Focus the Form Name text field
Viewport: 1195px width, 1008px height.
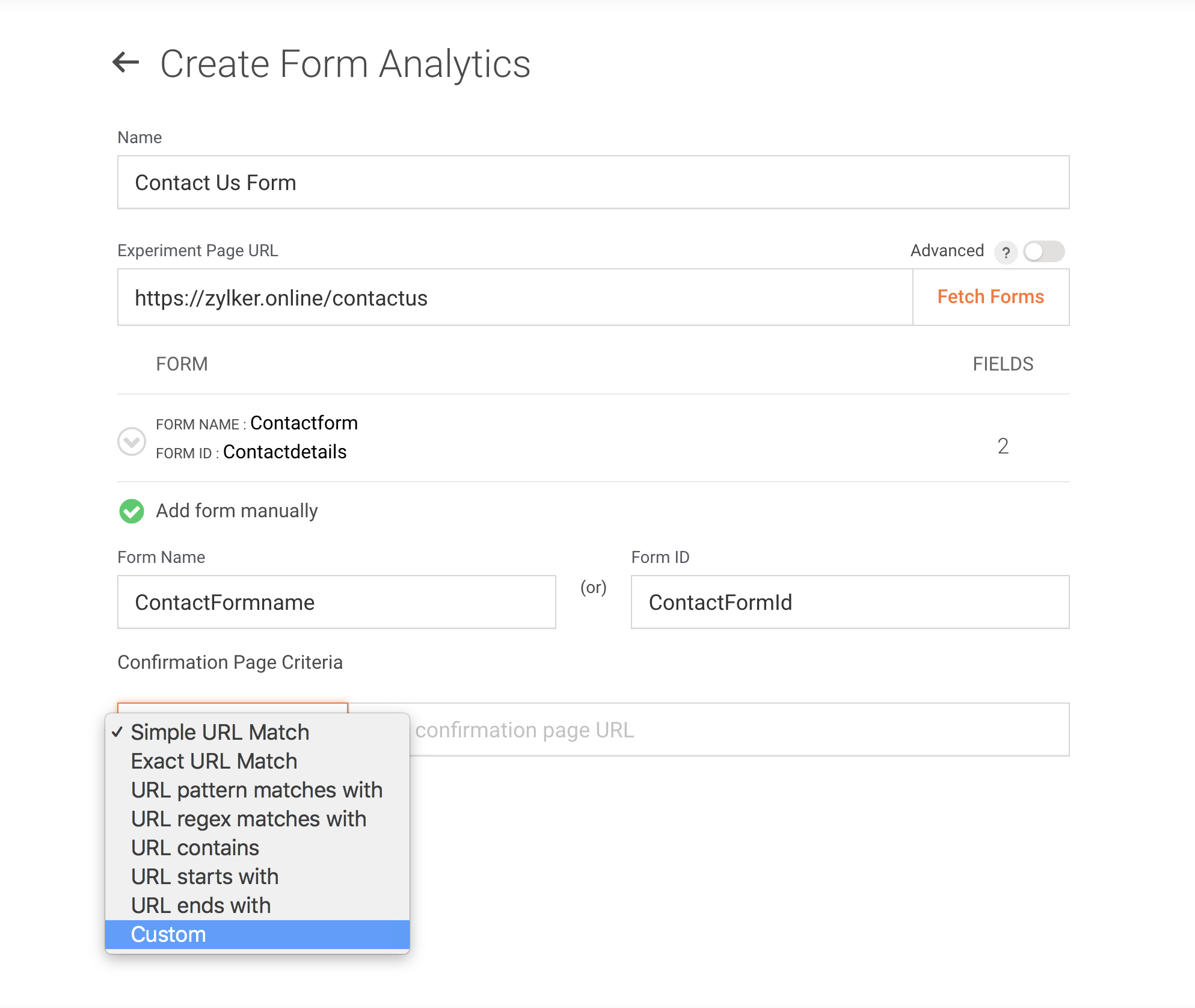[336, 602]
